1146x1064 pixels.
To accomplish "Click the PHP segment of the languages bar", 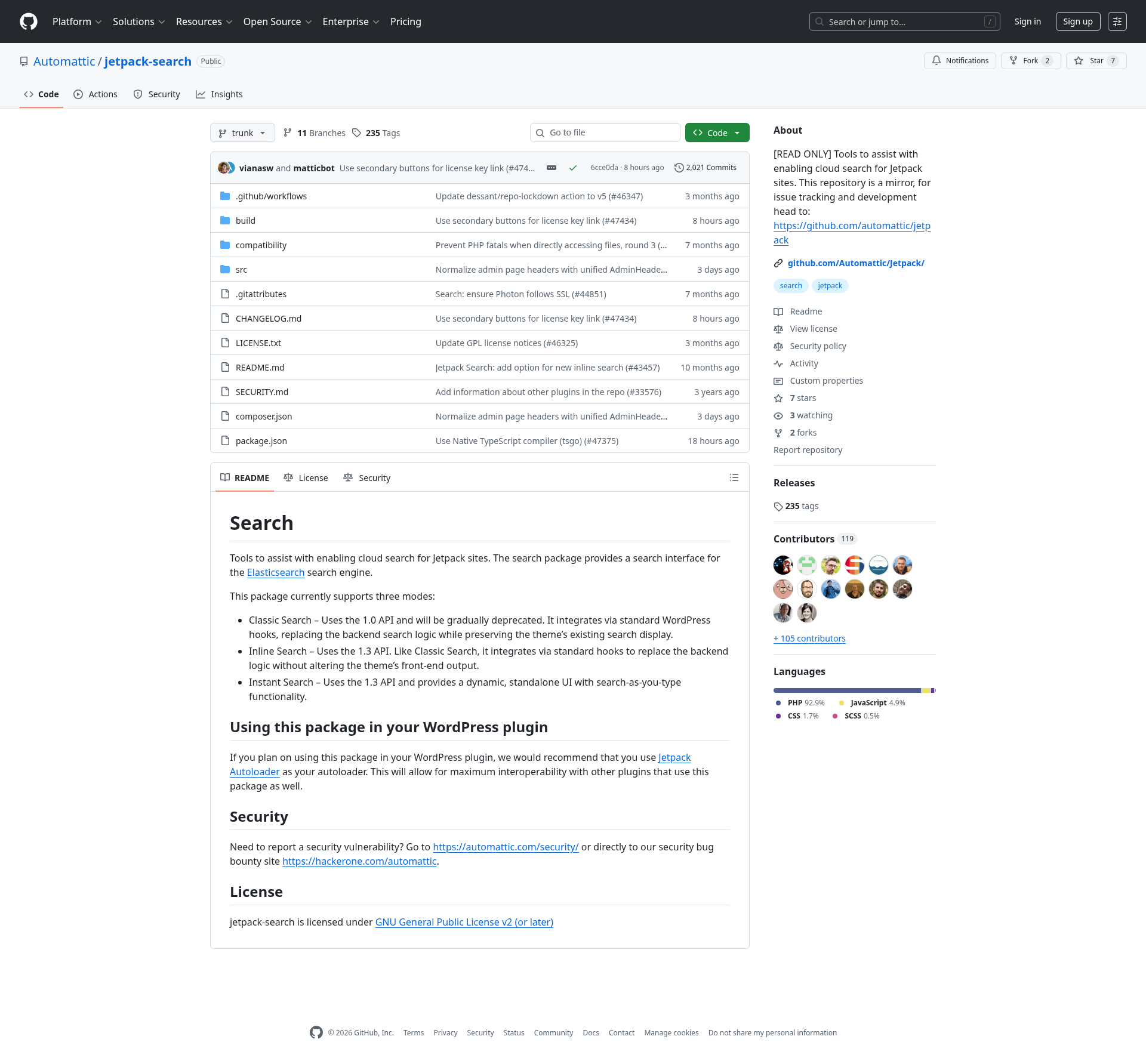I will click(x=847, y=690).
